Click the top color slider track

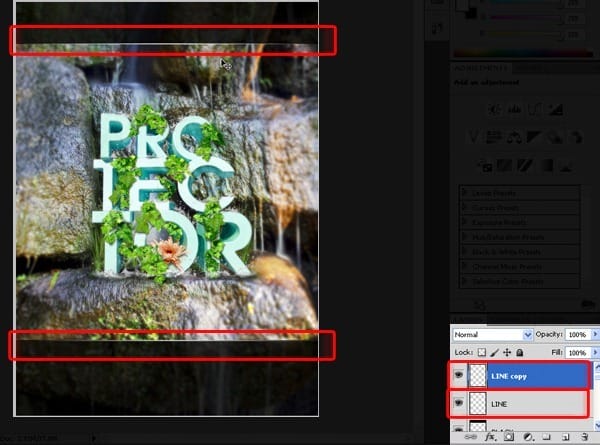pos(527,2)
